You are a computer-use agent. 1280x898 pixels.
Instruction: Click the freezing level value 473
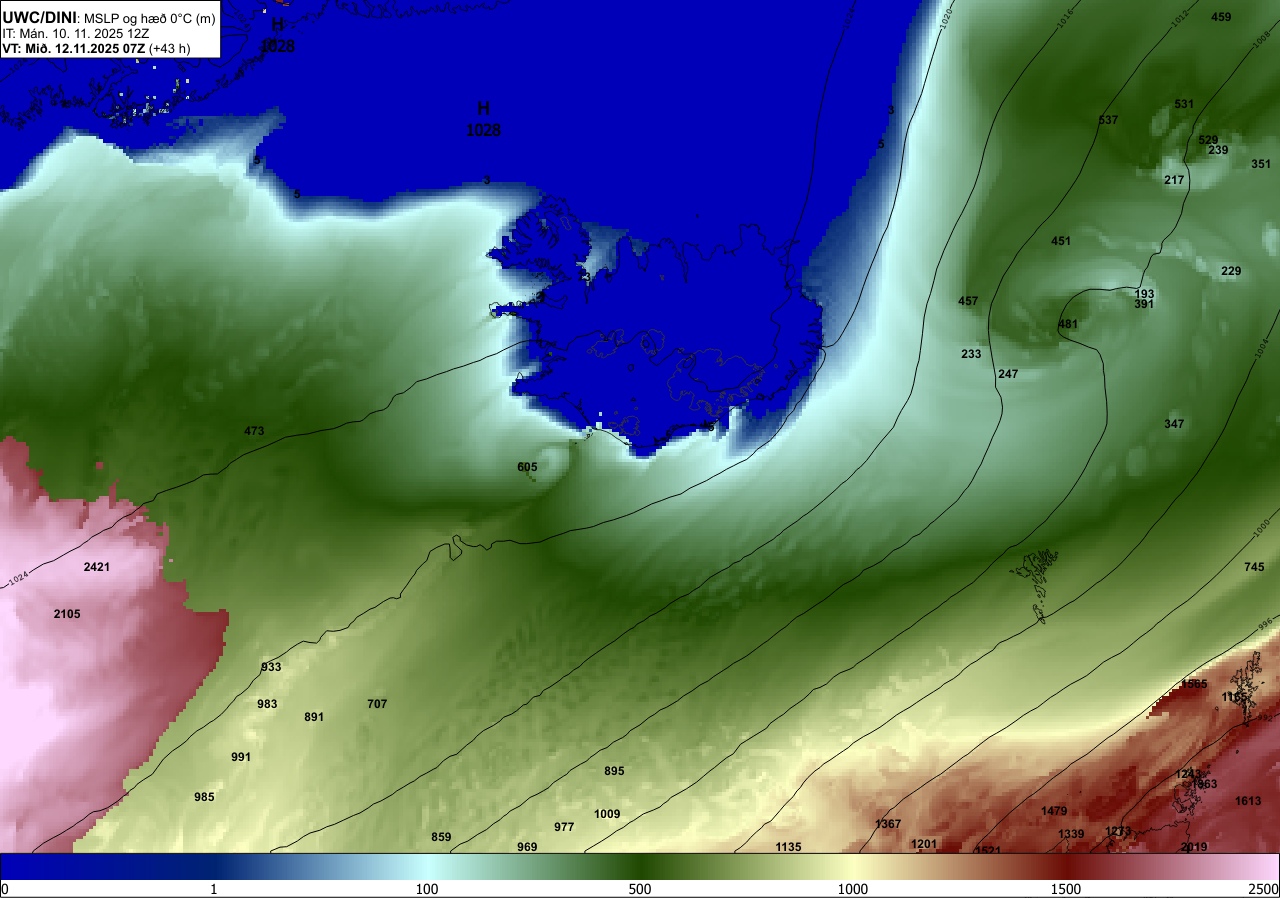(254, 431)
